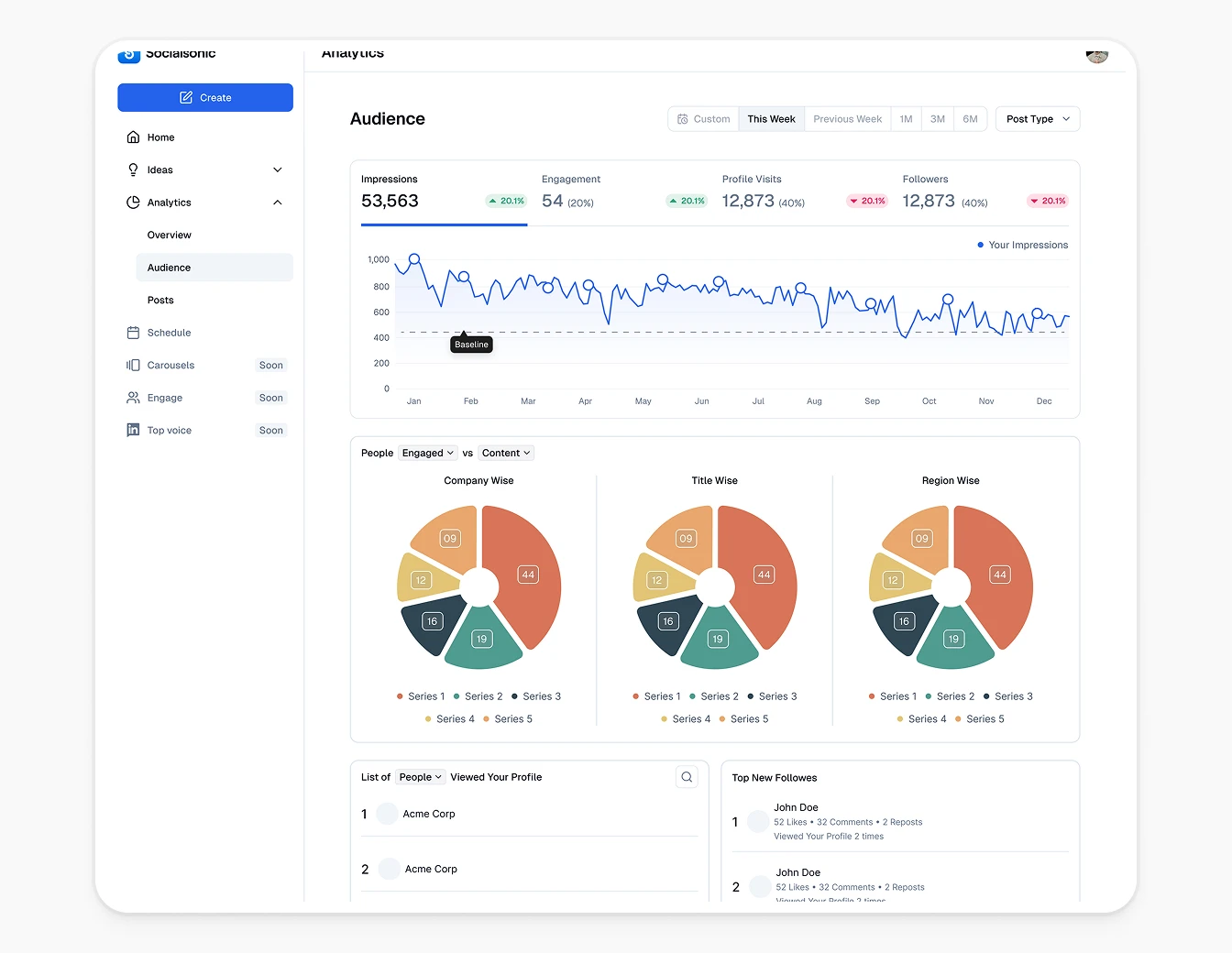Open Schedule via its calendar icon
Screen dimensions: 1232x953
click(x=133, y=332)
